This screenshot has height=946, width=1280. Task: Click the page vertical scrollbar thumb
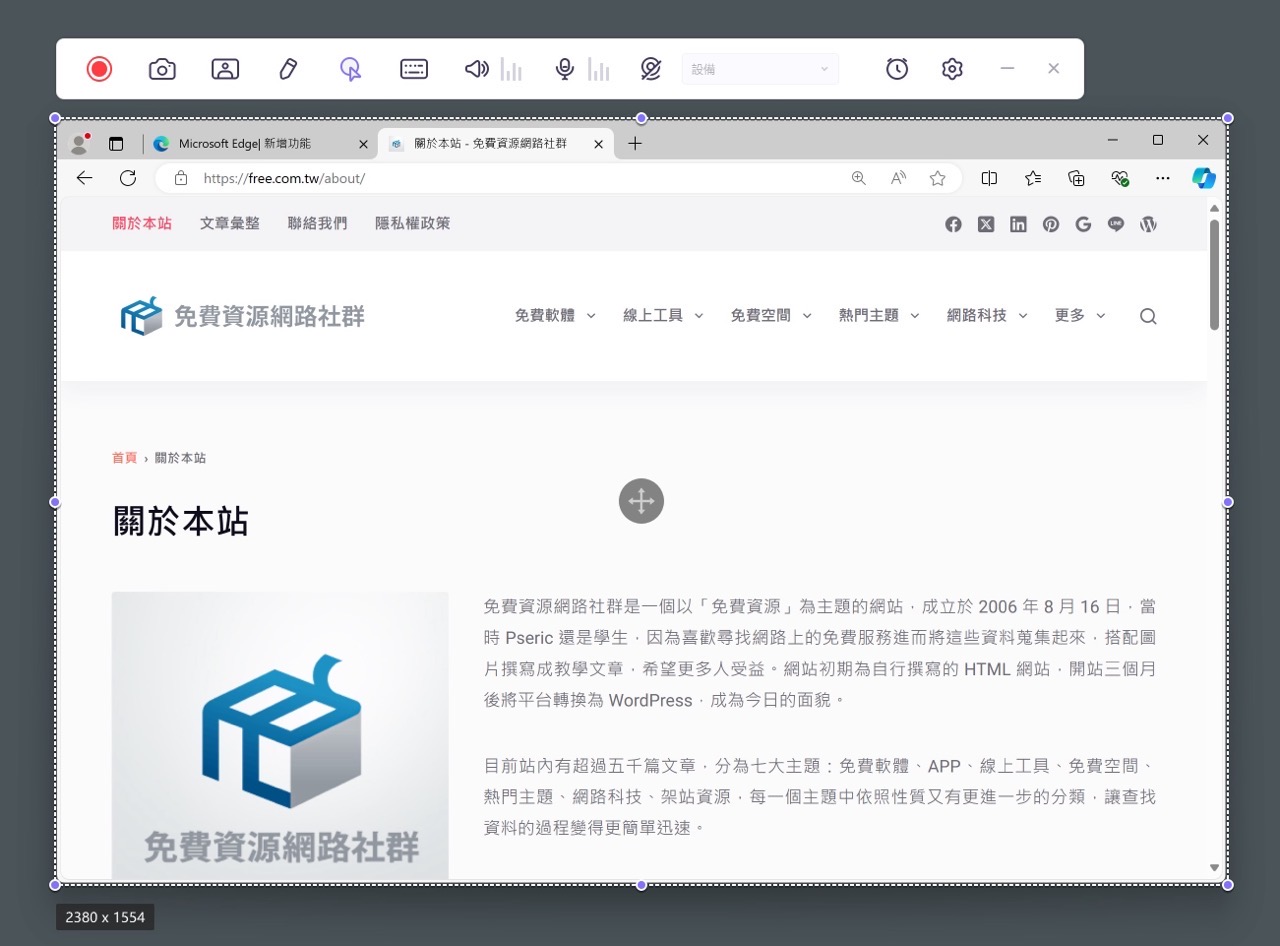1214,275
